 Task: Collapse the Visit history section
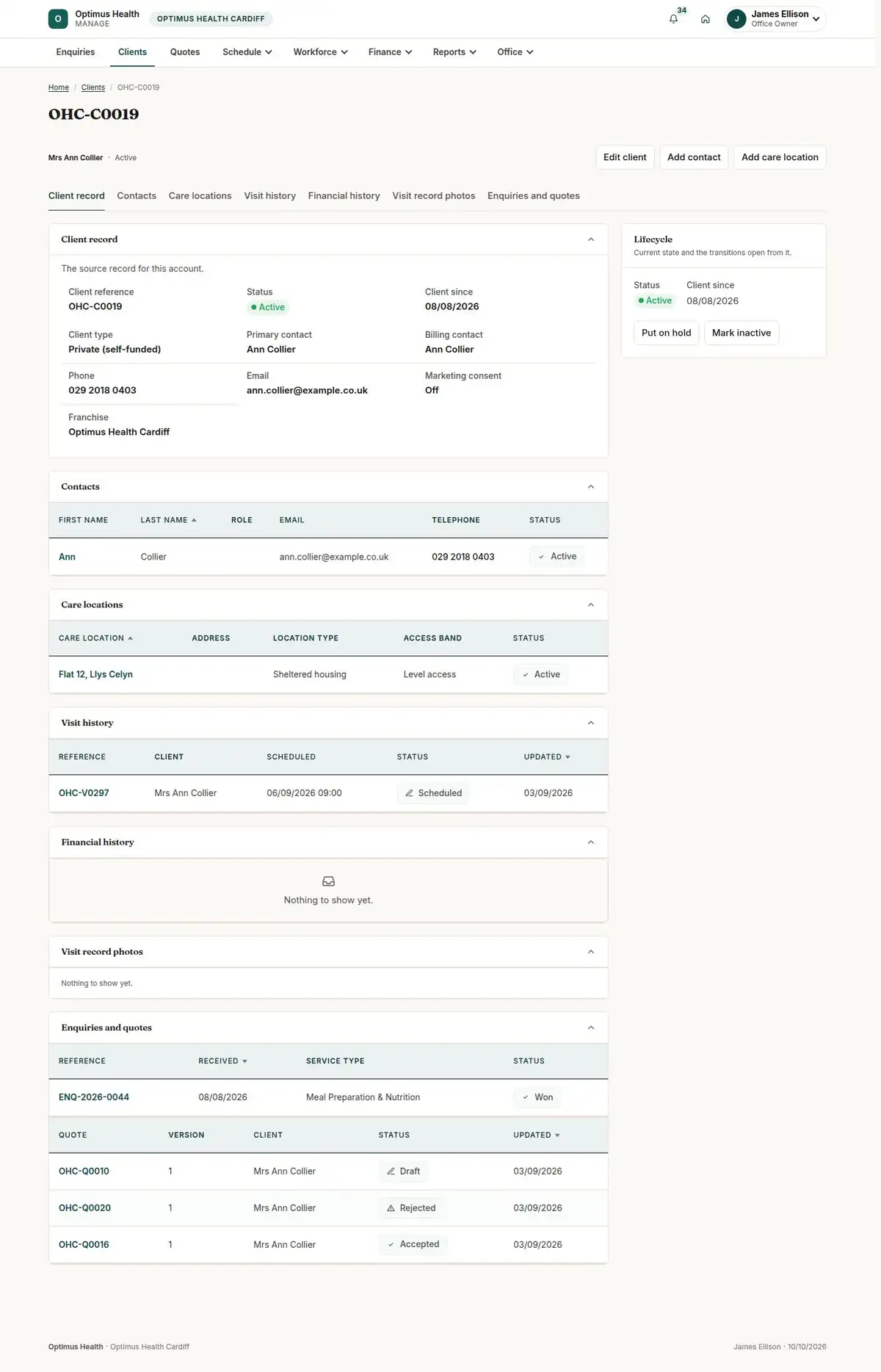click(x=591, y=723)
